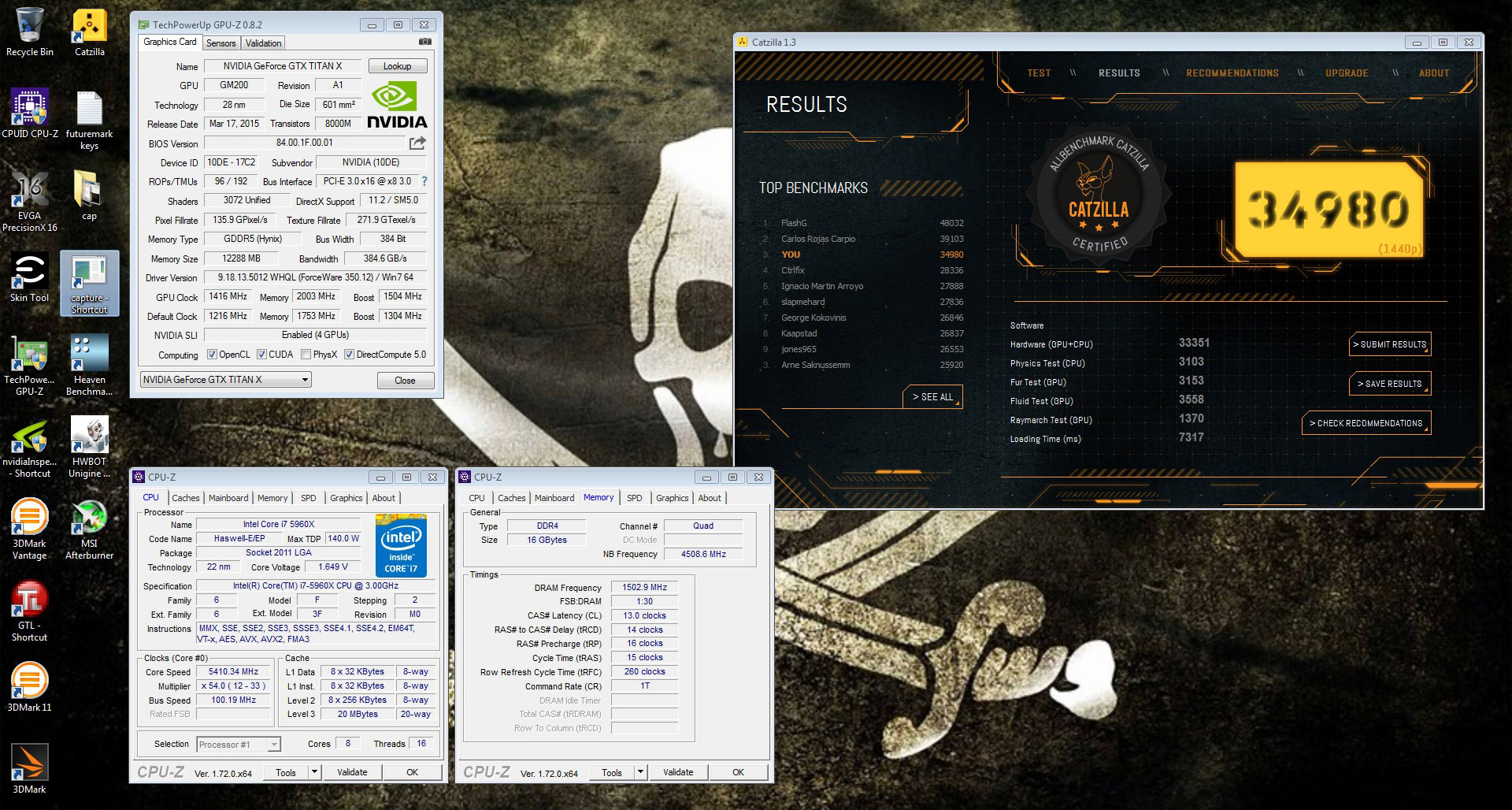Open the Graphics tab in right CPU-Z window
Image resolution: width=1512 pixels, height=810 pixels.
tap(672, 498)
